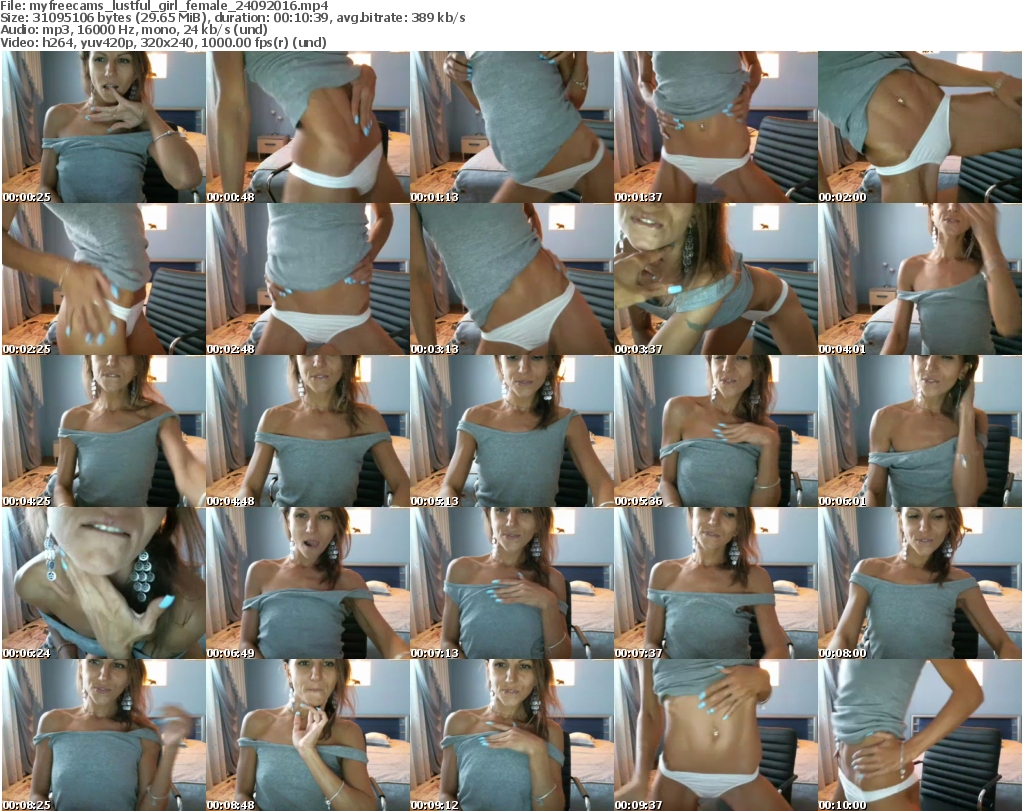1024x811 pixels.
Task: Select the thumbnail stamped 00:05:13
Action: (511, 431)
